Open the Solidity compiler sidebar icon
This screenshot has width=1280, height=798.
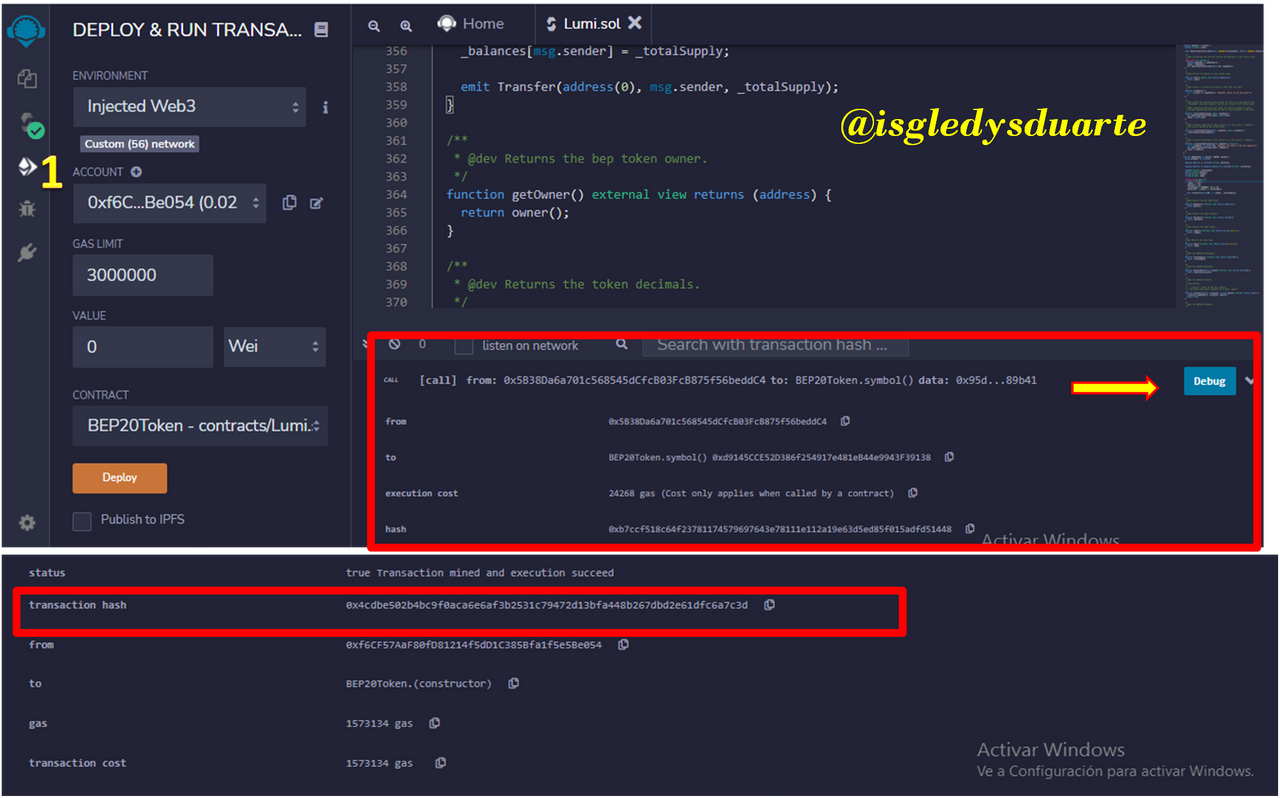click(x=30, y=124)
